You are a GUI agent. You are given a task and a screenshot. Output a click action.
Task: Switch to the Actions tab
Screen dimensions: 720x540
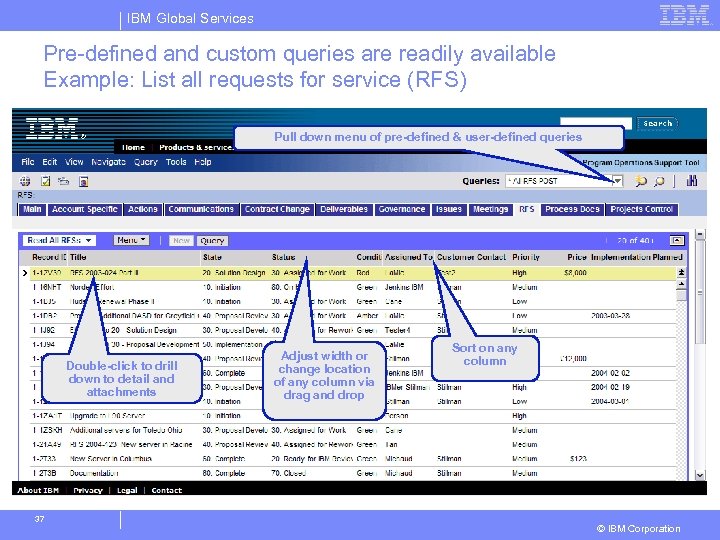tap(143, 209)
